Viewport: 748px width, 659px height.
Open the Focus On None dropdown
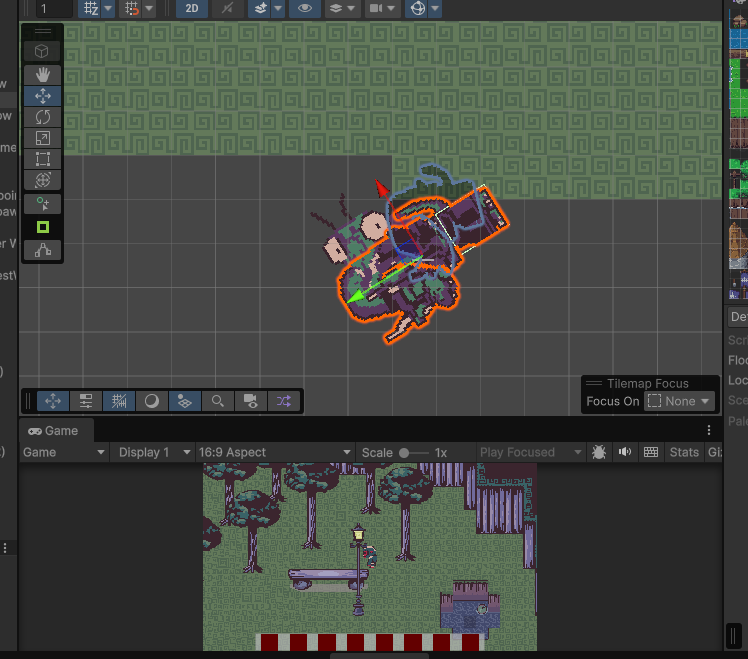pyautogui.click(x=679, y=401)
